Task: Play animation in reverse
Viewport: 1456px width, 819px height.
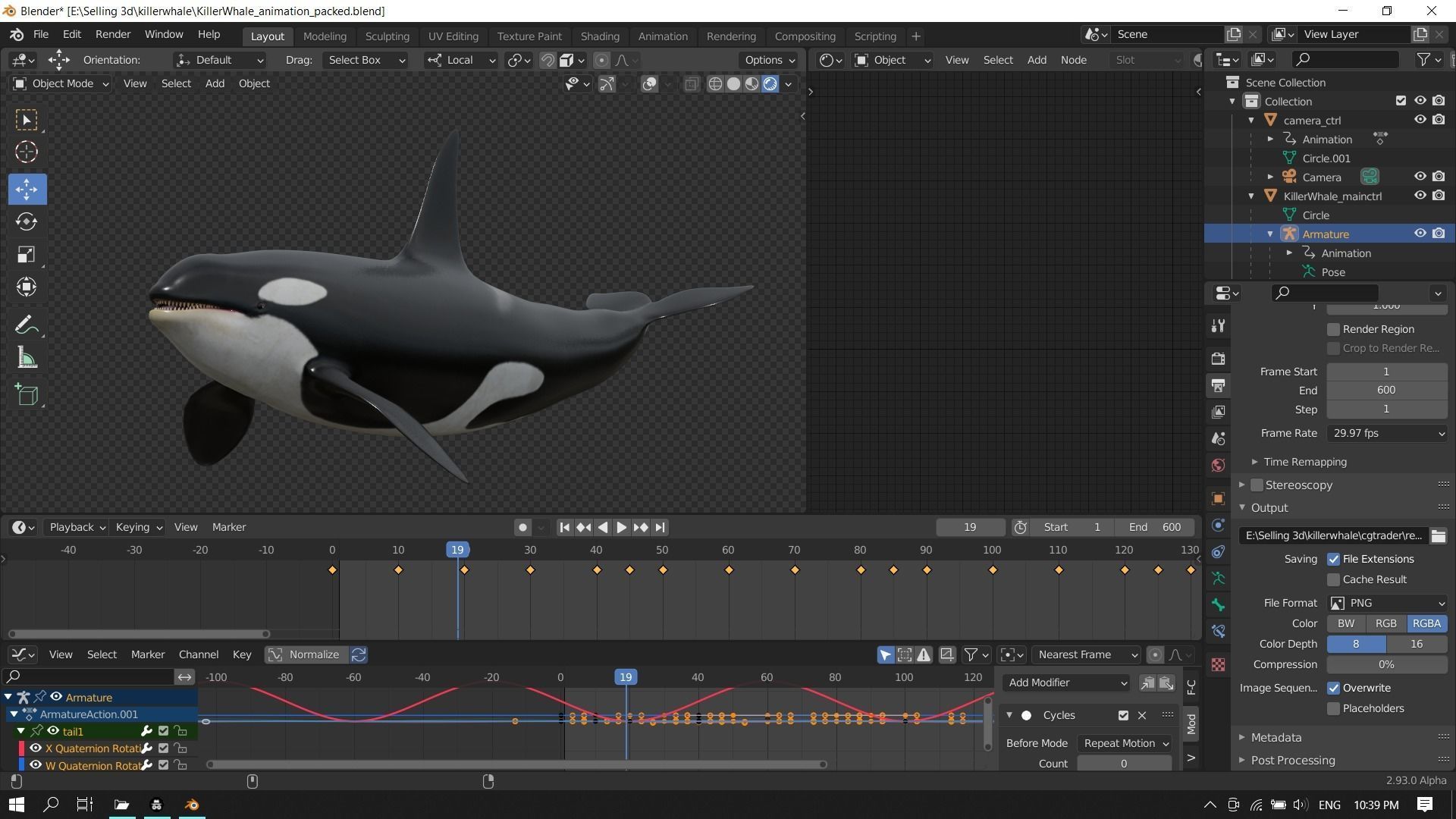Action: (x=603, y=527)
